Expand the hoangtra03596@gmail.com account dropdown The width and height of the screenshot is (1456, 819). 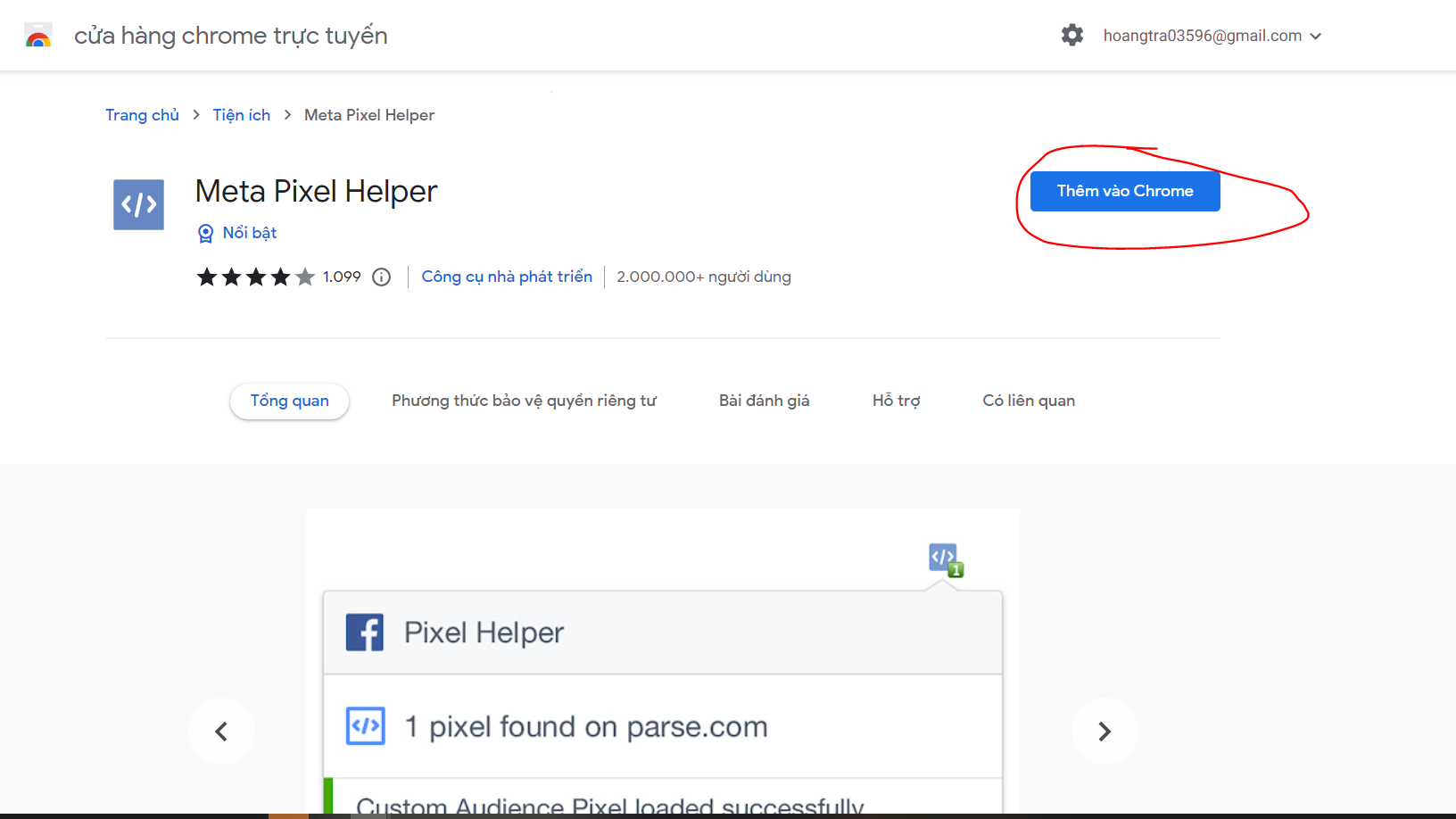[1212, 36]
